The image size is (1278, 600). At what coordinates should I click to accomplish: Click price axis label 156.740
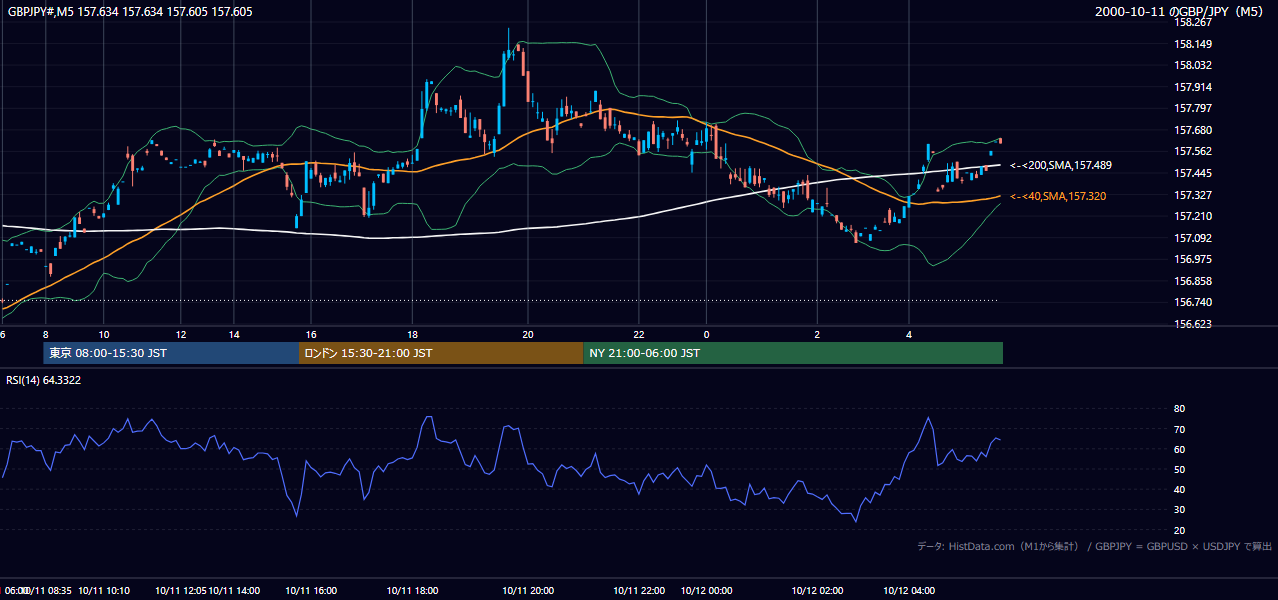tap(1193, 302)
